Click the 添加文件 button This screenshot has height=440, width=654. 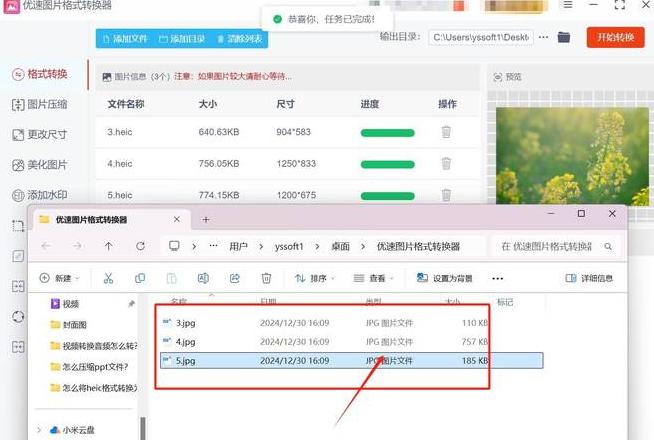coord(125,39)
